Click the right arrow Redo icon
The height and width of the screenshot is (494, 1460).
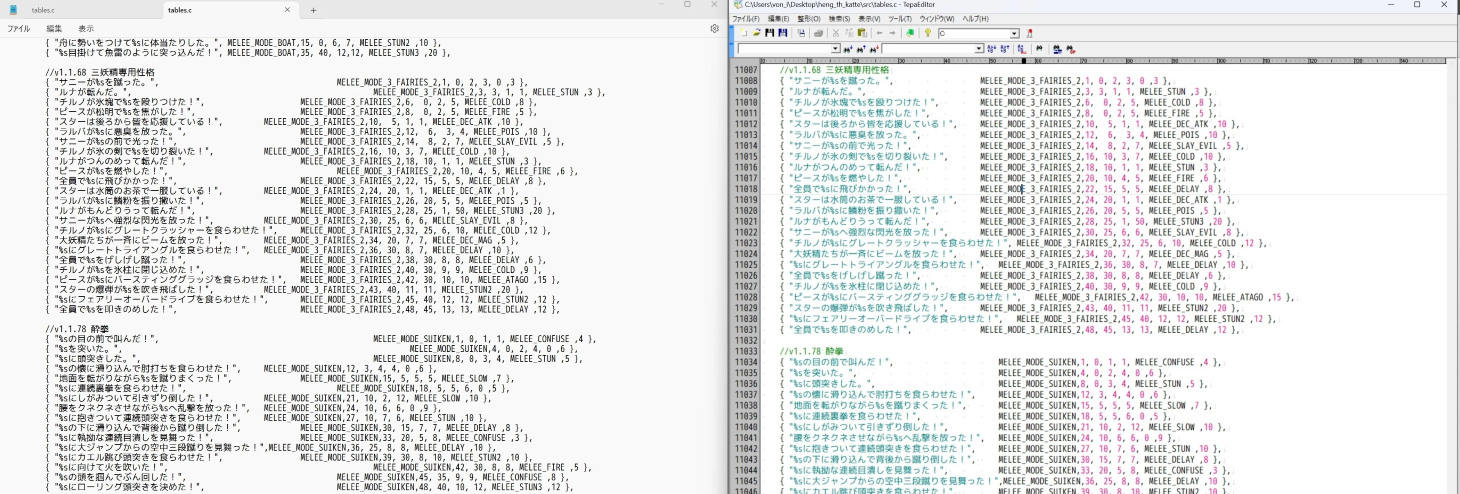coord(892,33)
